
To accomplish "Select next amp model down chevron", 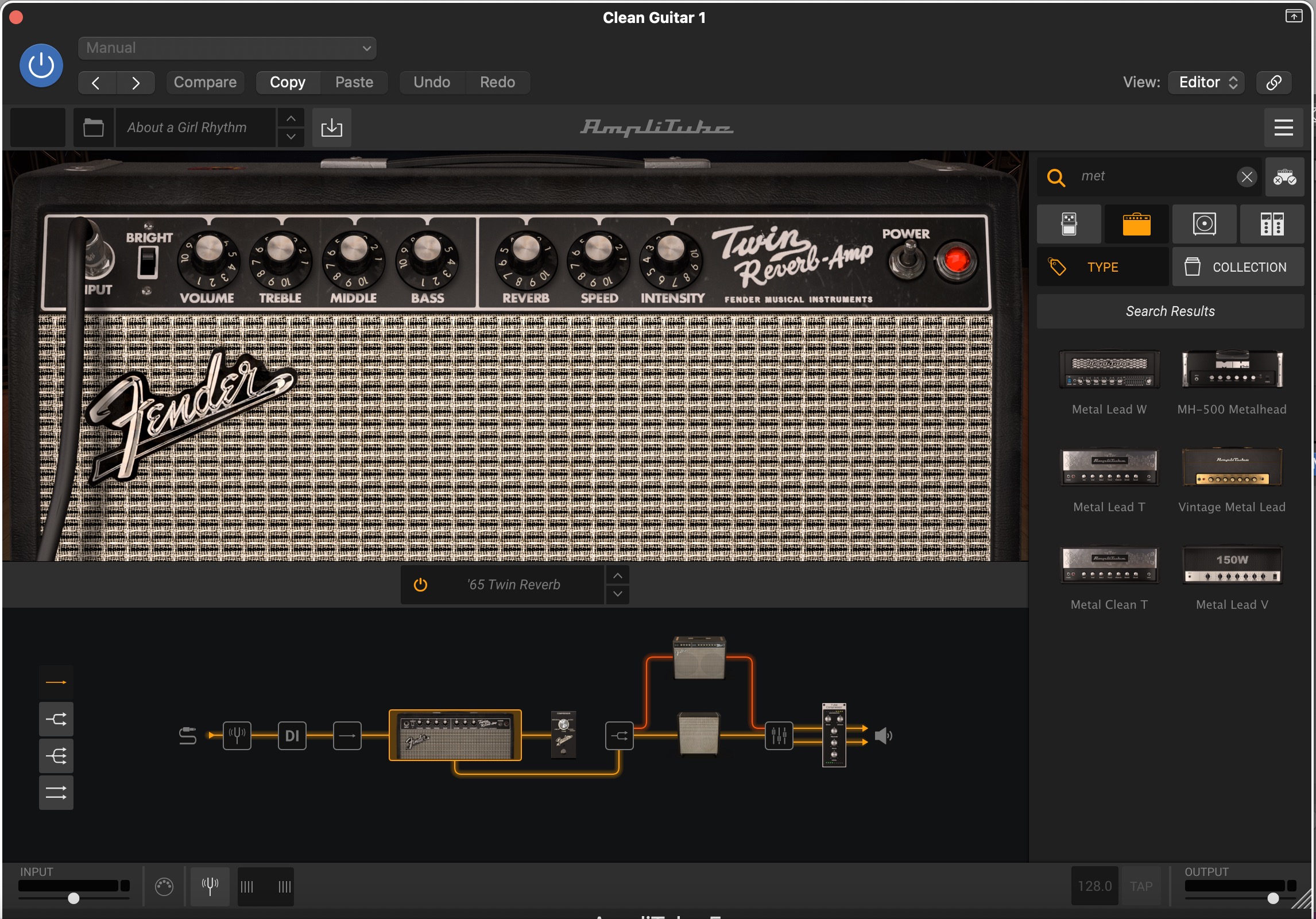I will [x=618, y=594].
